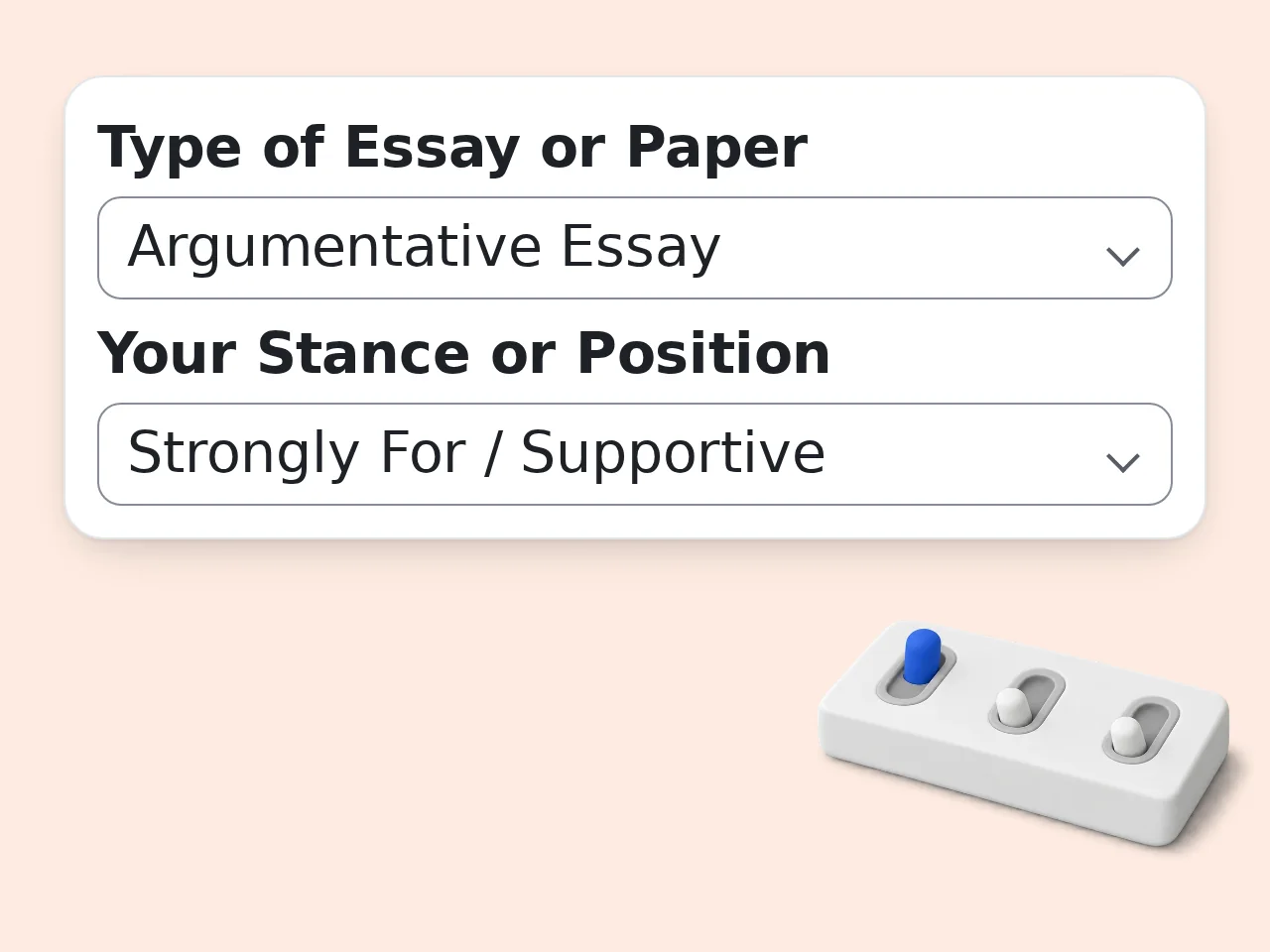Select the Argumentative Essay value text
This screenshot has height=952, width=1270.
424,247
